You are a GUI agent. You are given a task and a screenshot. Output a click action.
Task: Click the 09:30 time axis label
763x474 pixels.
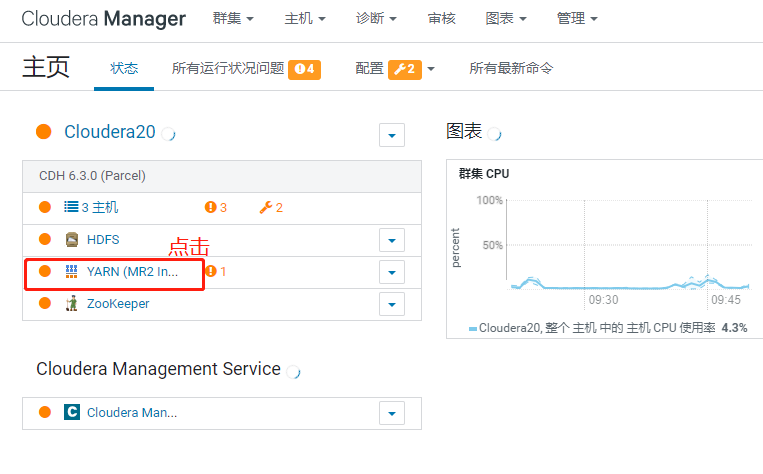pyautogui.click(x=603, y=300)
